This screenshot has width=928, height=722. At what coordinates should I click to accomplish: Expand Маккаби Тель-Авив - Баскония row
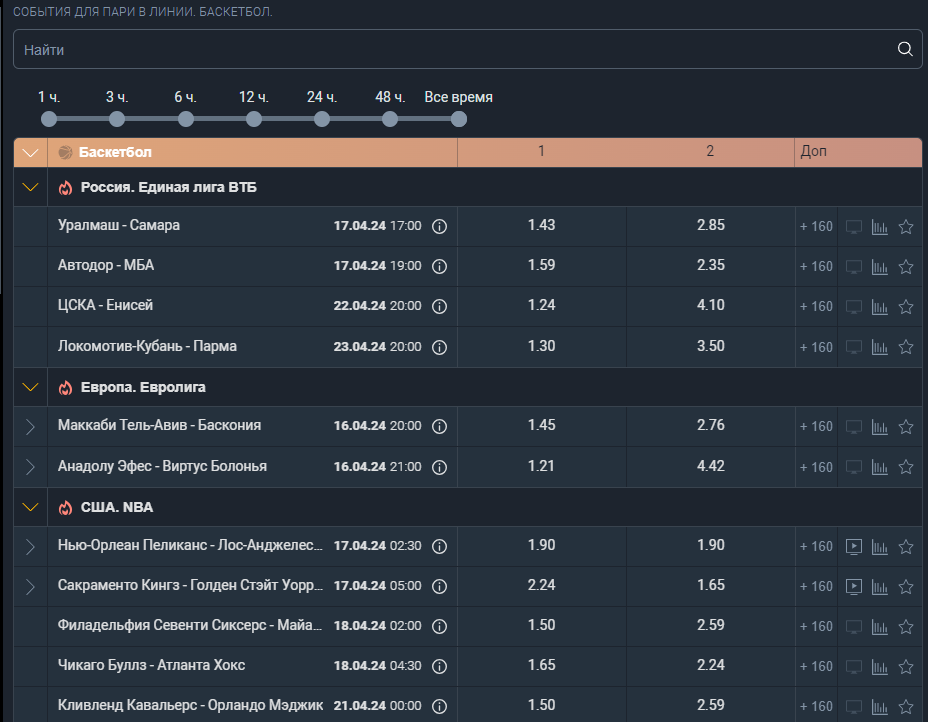click(30, 427)
